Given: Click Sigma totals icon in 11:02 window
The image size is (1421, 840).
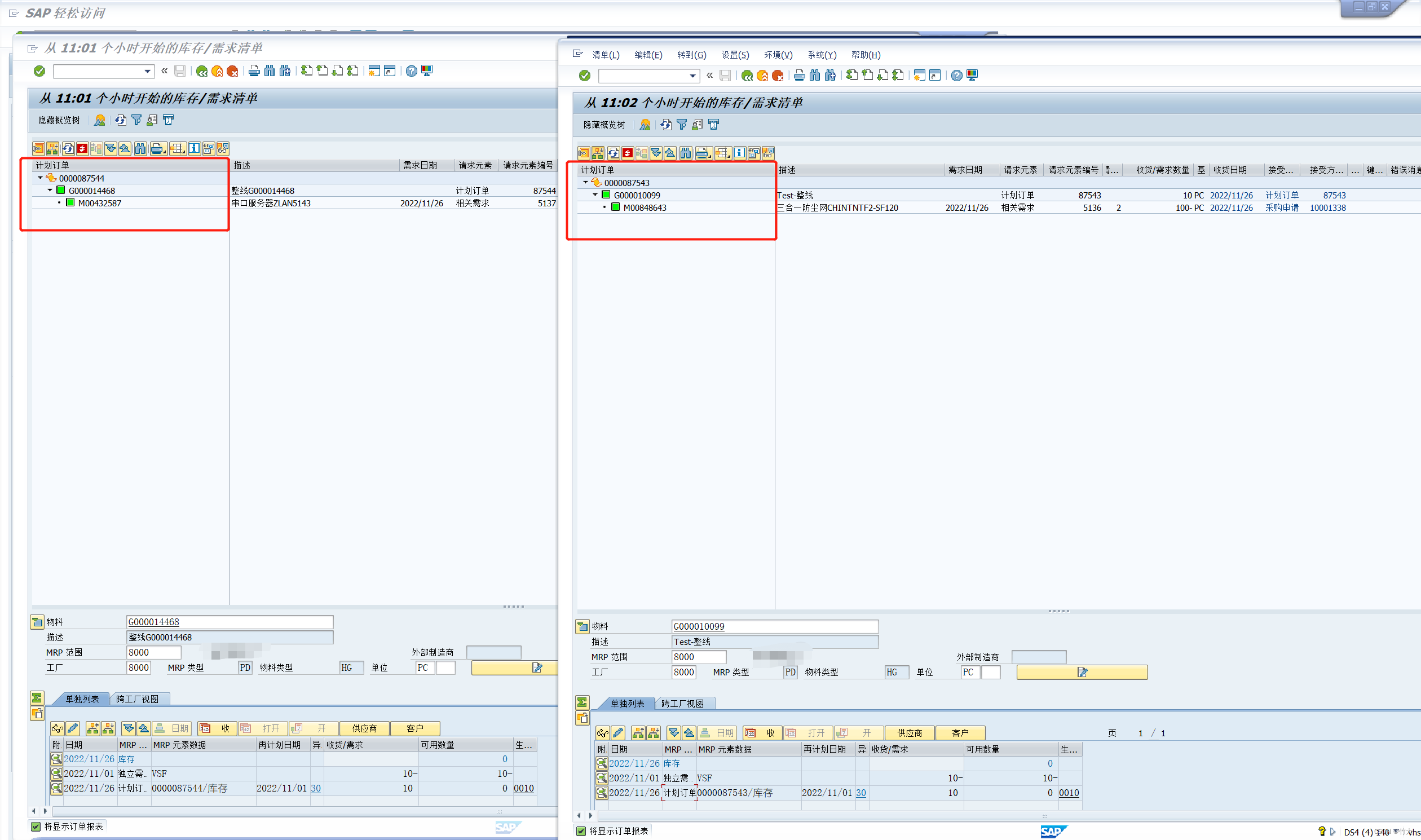Looking at the screenshot, I should click(x=582, y=703).
